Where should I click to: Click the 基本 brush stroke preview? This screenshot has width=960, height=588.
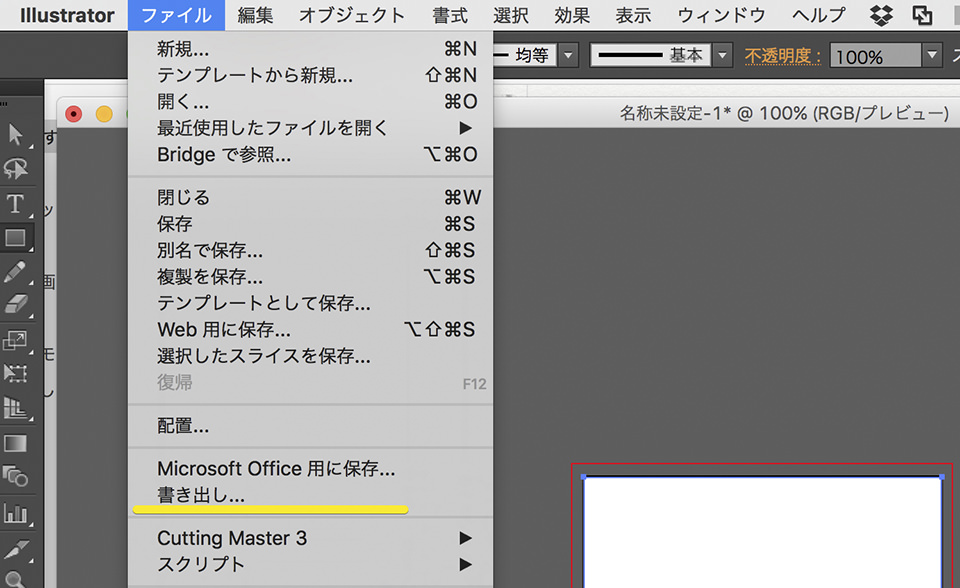coord(651,56)
